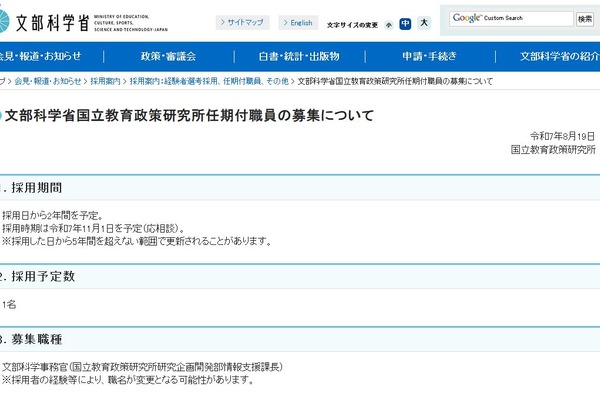Click the 募集職種 section heading
Viewport: 600px width, 400px height.
(x=36, y=339)
